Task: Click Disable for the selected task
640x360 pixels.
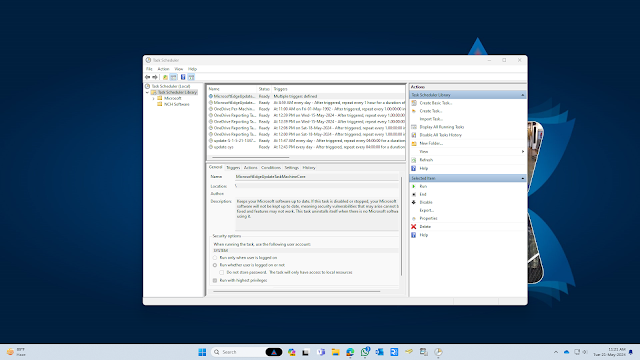Action: [426, 202]
